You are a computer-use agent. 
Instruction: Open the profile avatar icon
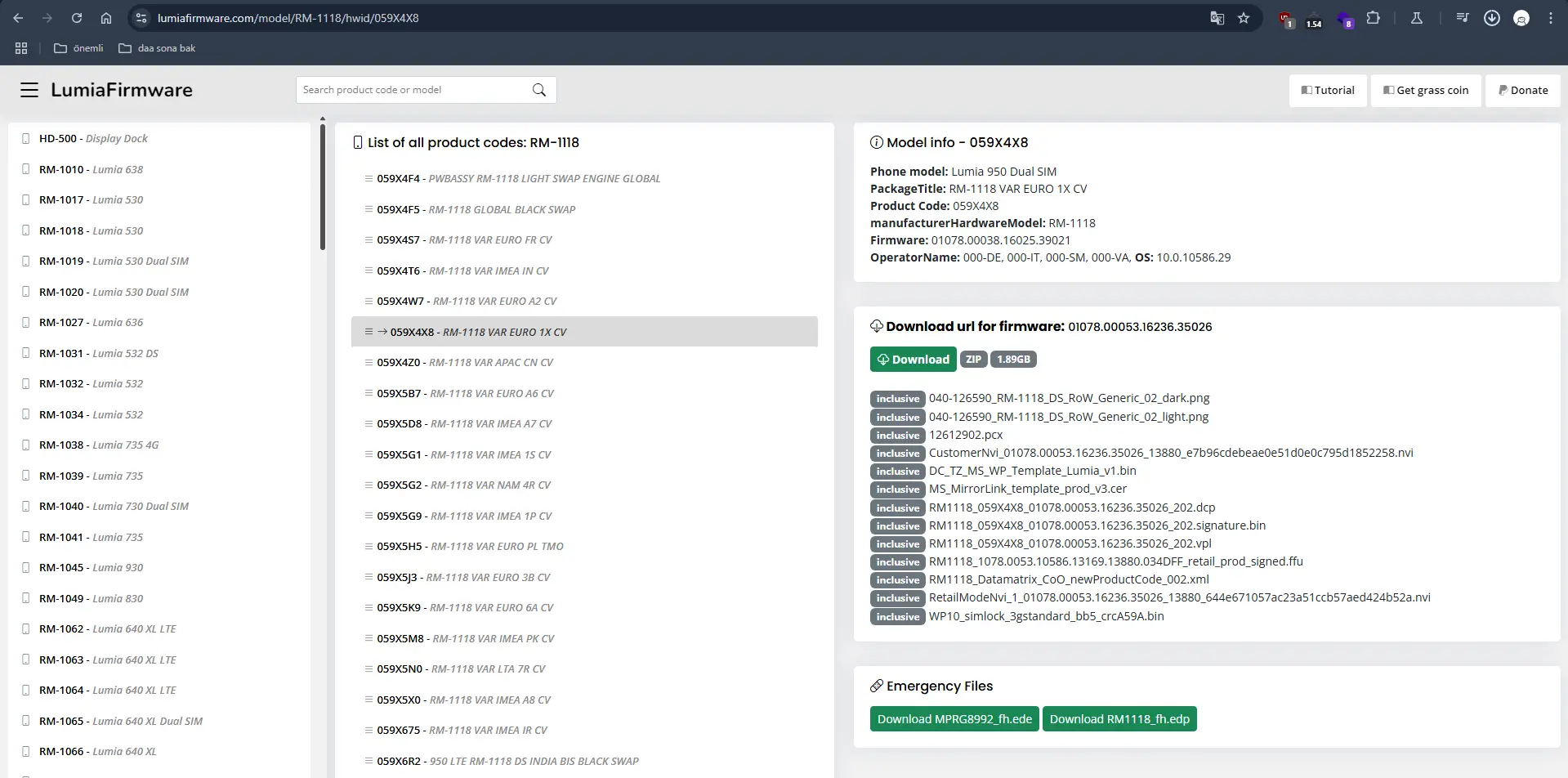pos(1521,18)
